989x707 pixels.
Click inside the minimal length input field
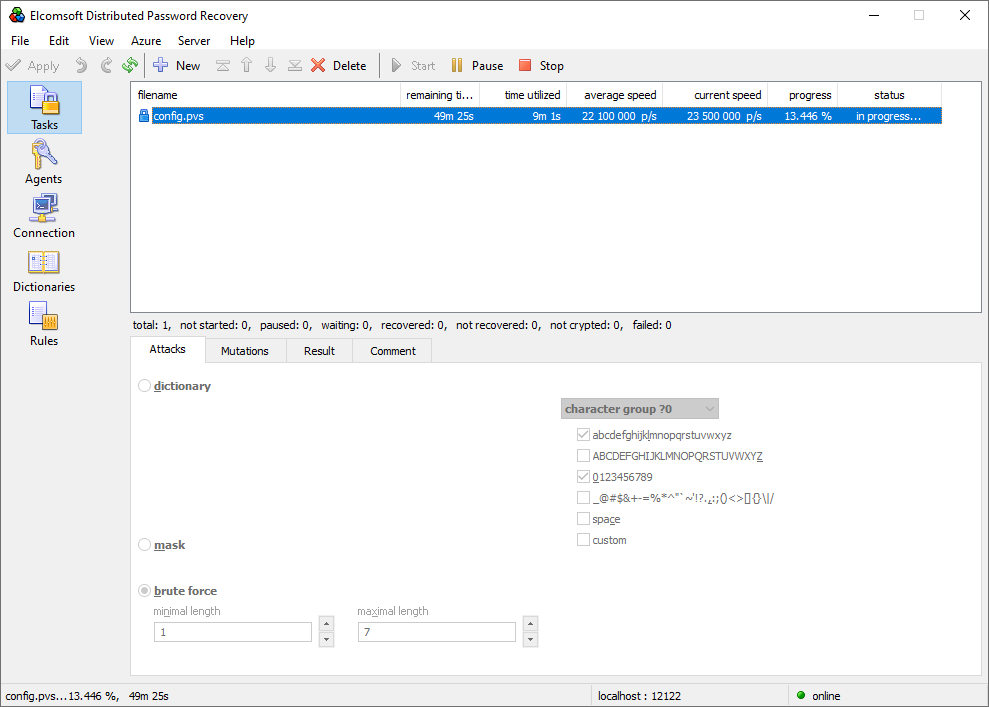pos(232,631)
